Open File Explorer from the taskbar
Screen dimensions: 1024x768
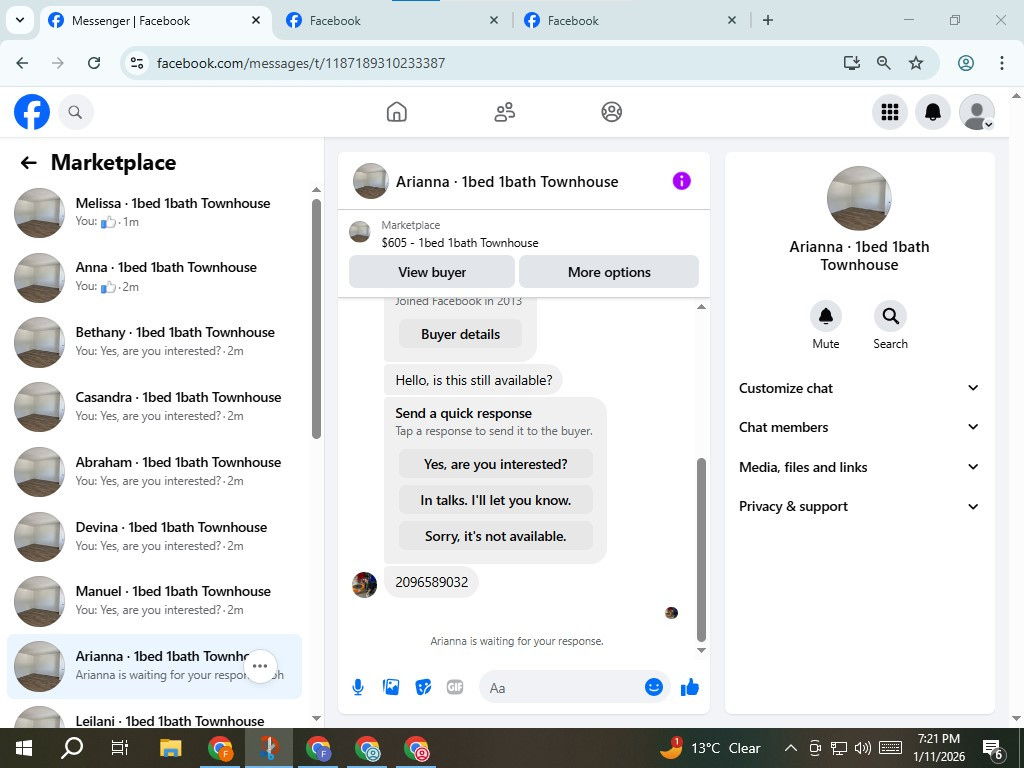click(x=170, y=748)
